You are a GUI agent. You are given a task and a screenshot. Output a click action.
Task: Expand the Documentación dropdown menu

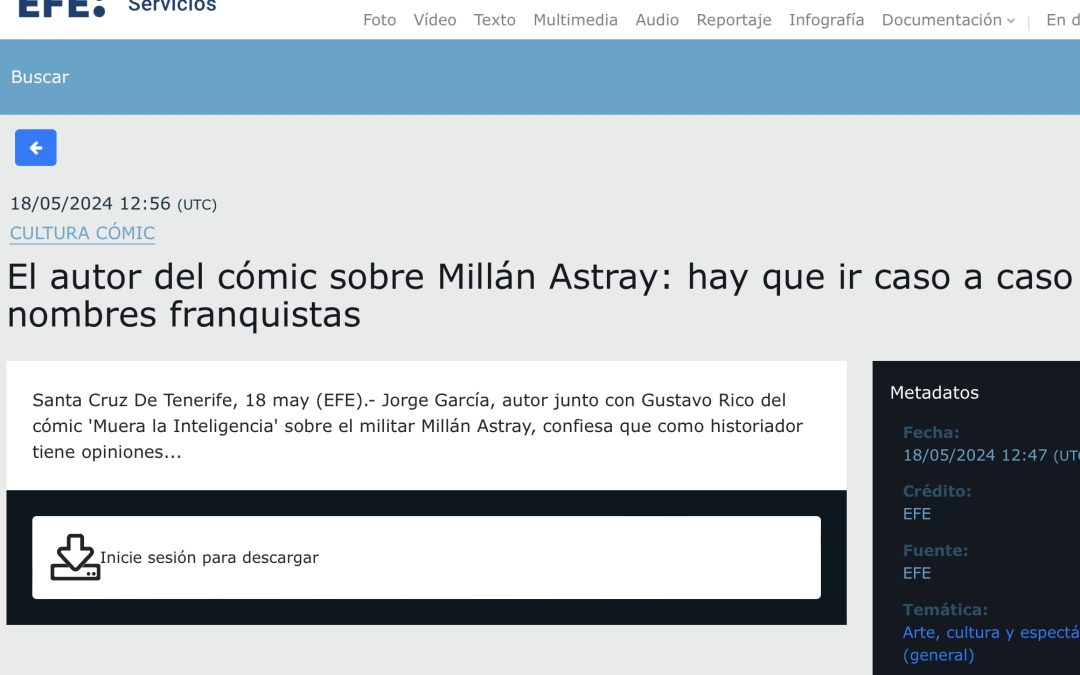[948, 20]
